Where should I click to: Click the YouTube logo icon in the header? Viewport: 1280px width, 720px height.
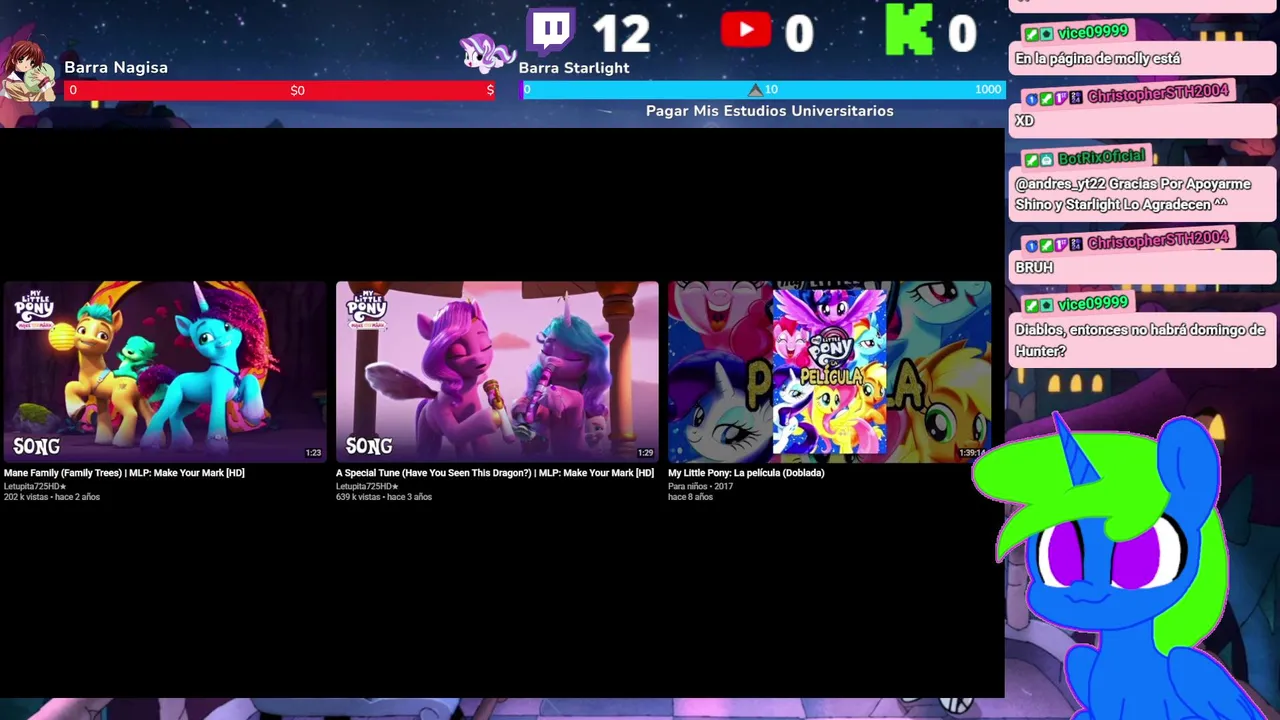745,30
